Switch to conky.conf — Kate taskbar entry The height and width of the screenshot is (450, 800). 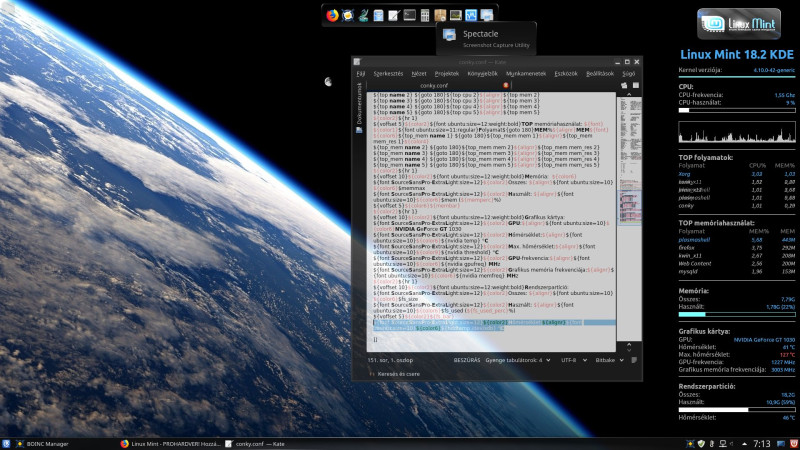click(x=255, y=444)
